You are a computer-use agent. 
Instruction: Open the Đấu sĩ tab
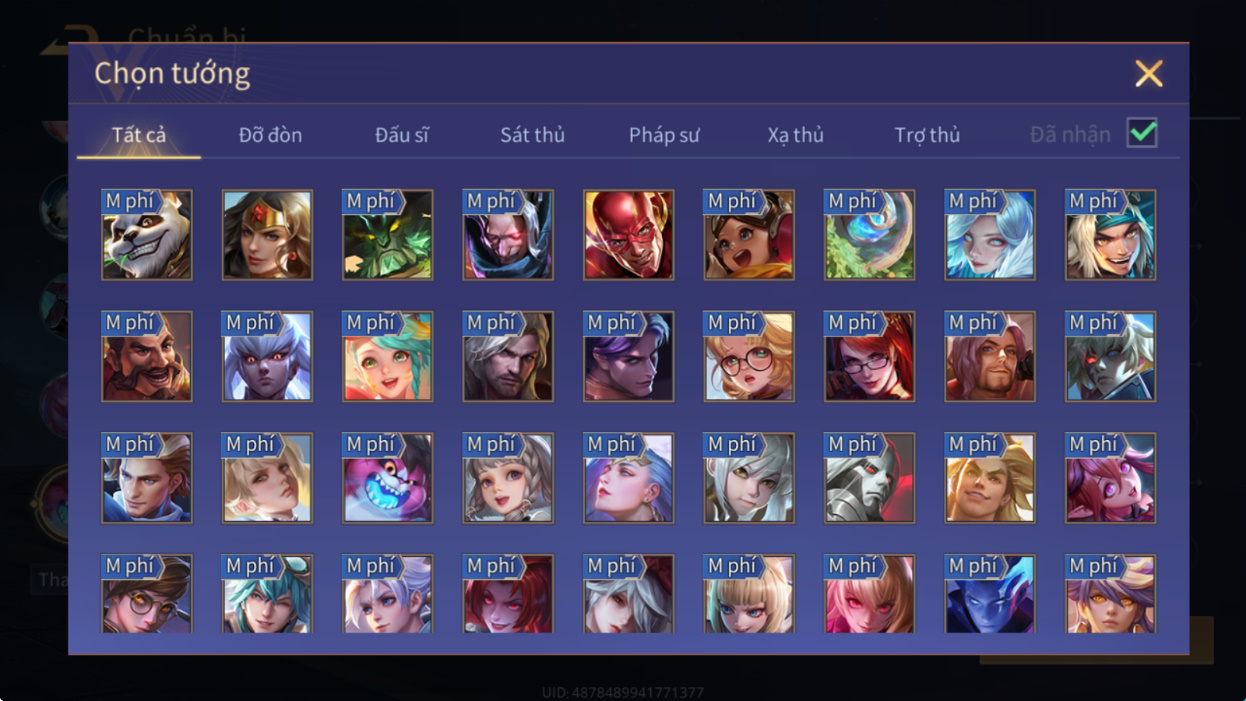pos(402,135)
